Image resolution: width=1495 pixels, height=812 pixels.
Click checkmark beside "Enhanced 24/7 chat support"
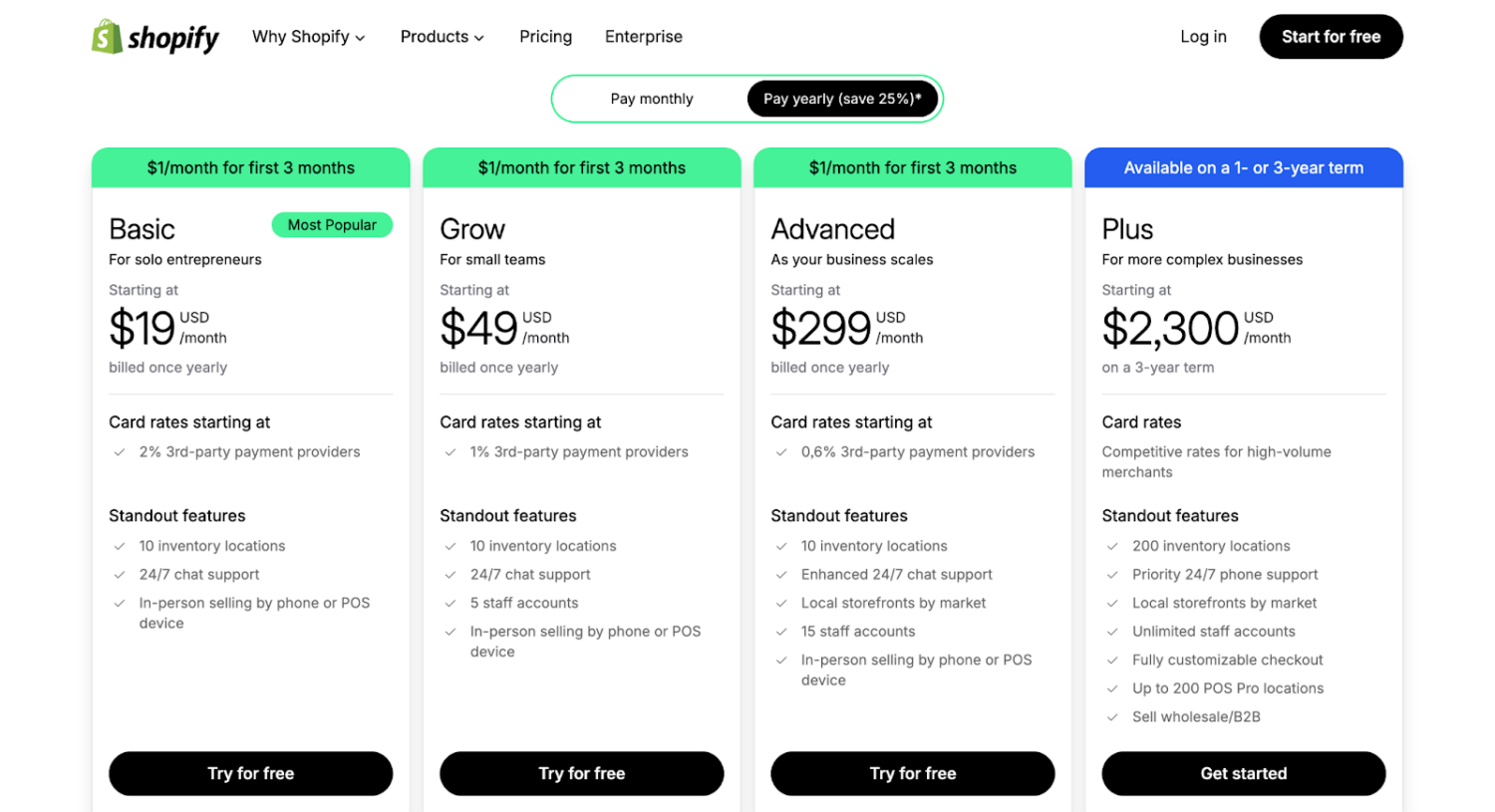pyautogui.click(x=783, y=574)
